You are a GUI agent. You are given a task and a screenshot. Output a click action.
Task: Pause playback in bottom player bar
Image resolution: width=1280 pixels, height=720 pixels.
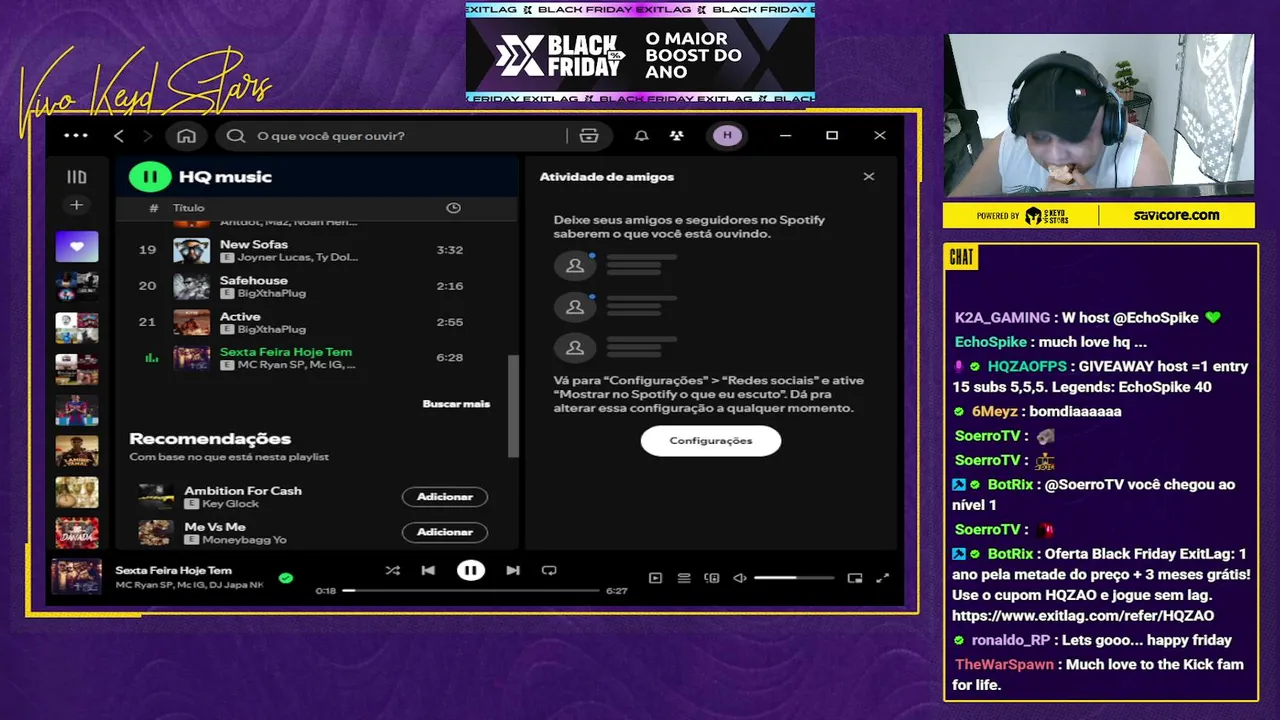(x=470, y=571)
